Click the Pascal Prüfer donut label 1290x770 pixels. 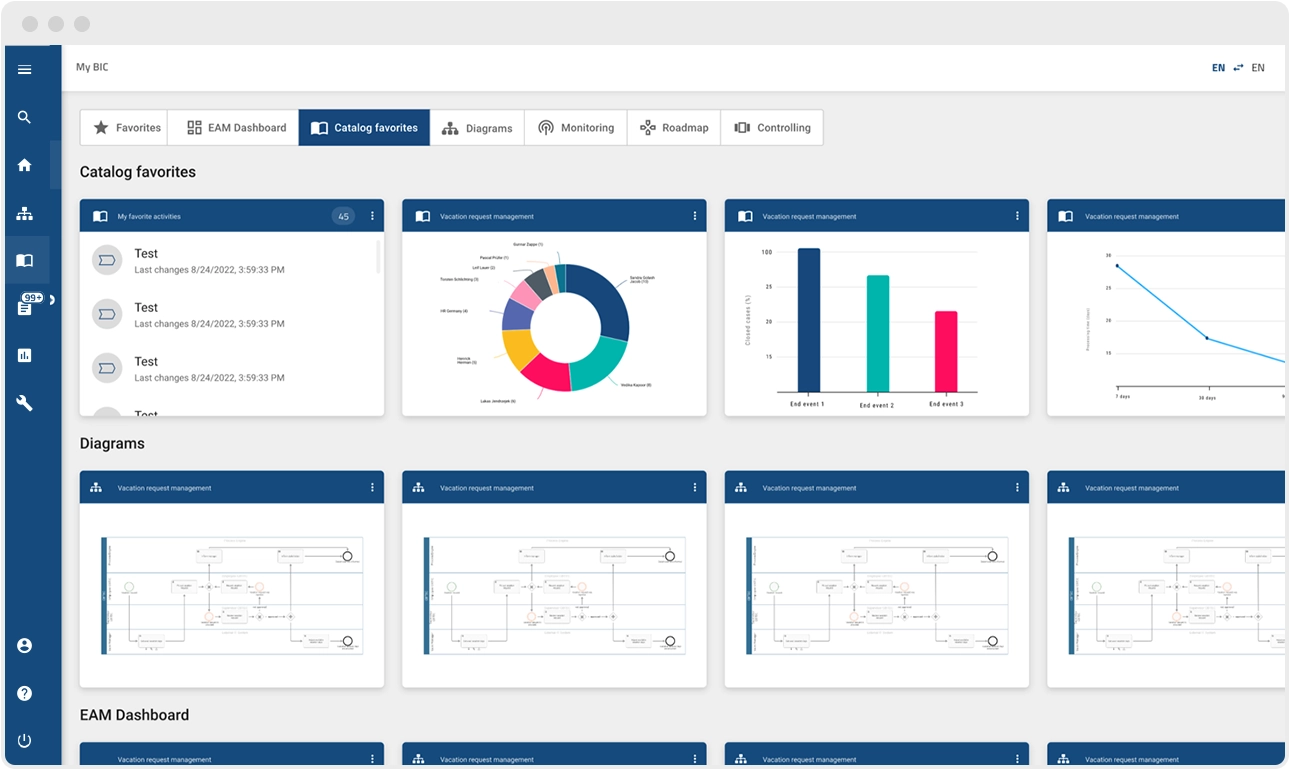[494, 258]
